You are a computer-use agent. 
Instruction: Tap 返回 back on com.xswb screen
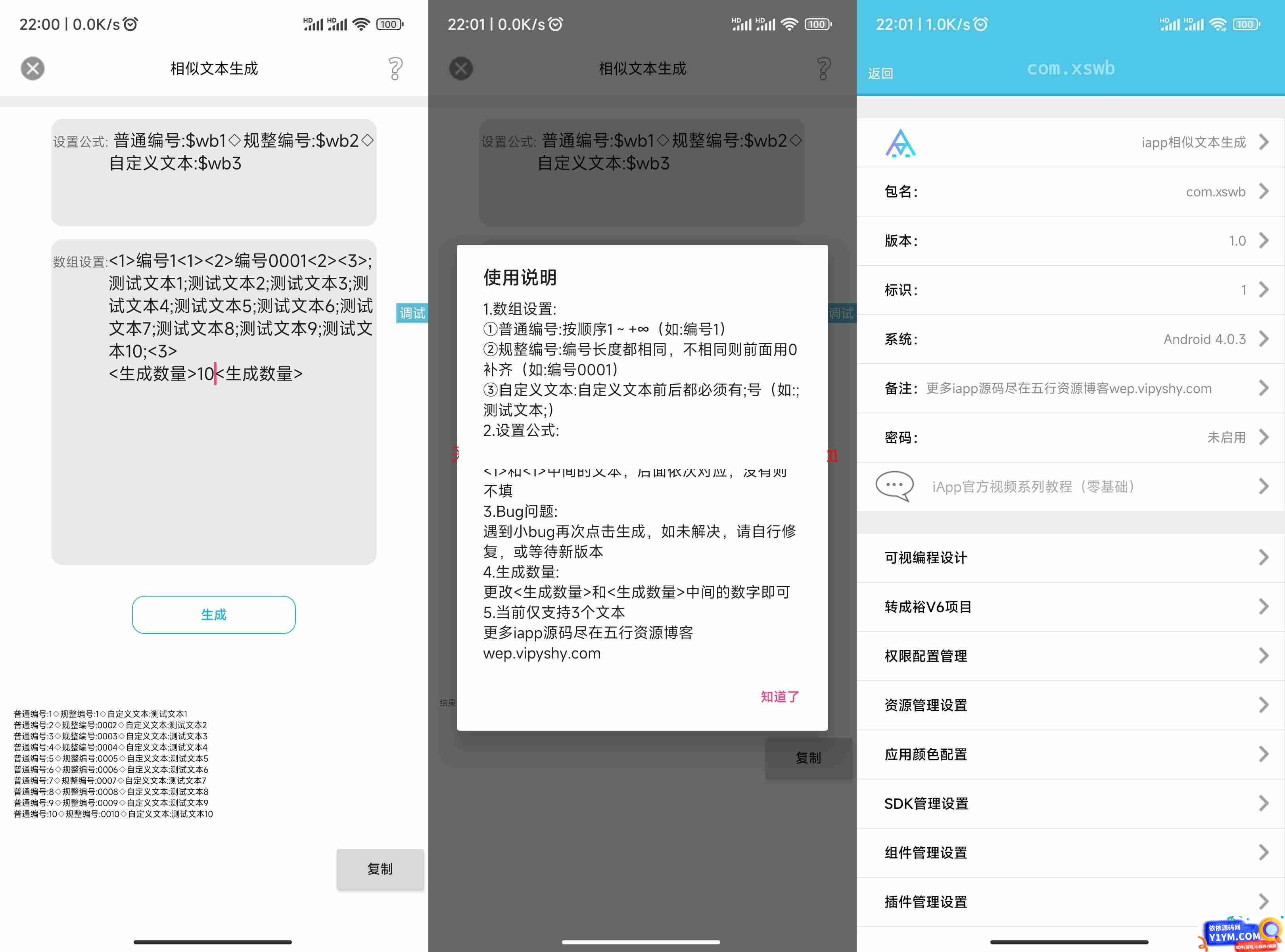(x=880, y=73)
